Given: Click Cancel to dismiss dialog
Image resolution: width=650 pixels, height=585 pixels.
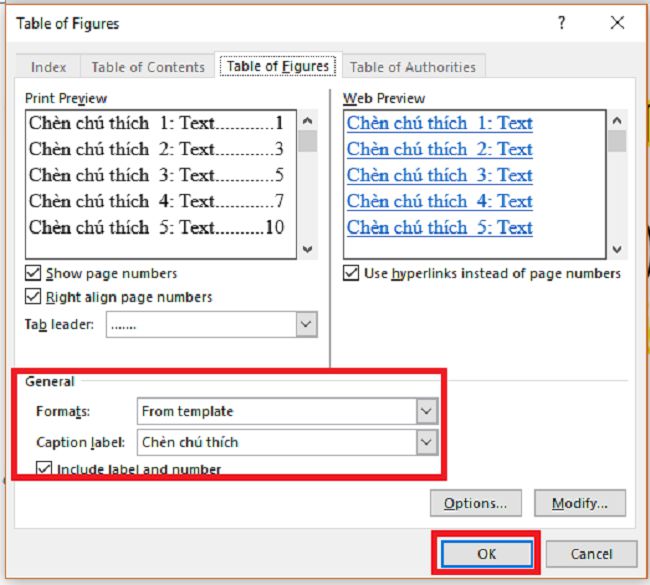Looking at the screenshot, I should 592,554.
